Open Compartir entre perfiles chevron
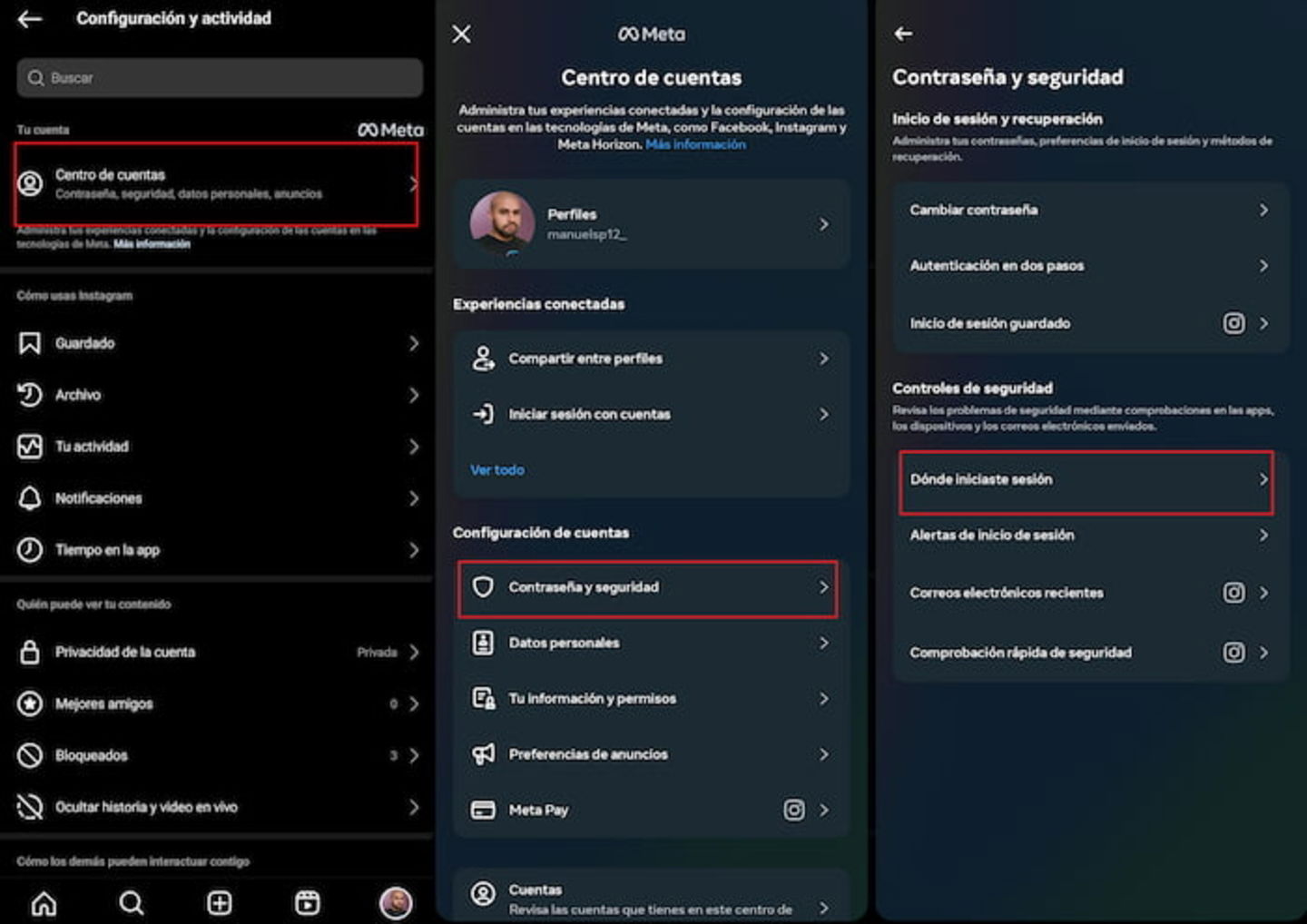This screenshot has width=1307, height=924. tap(823, 359)
